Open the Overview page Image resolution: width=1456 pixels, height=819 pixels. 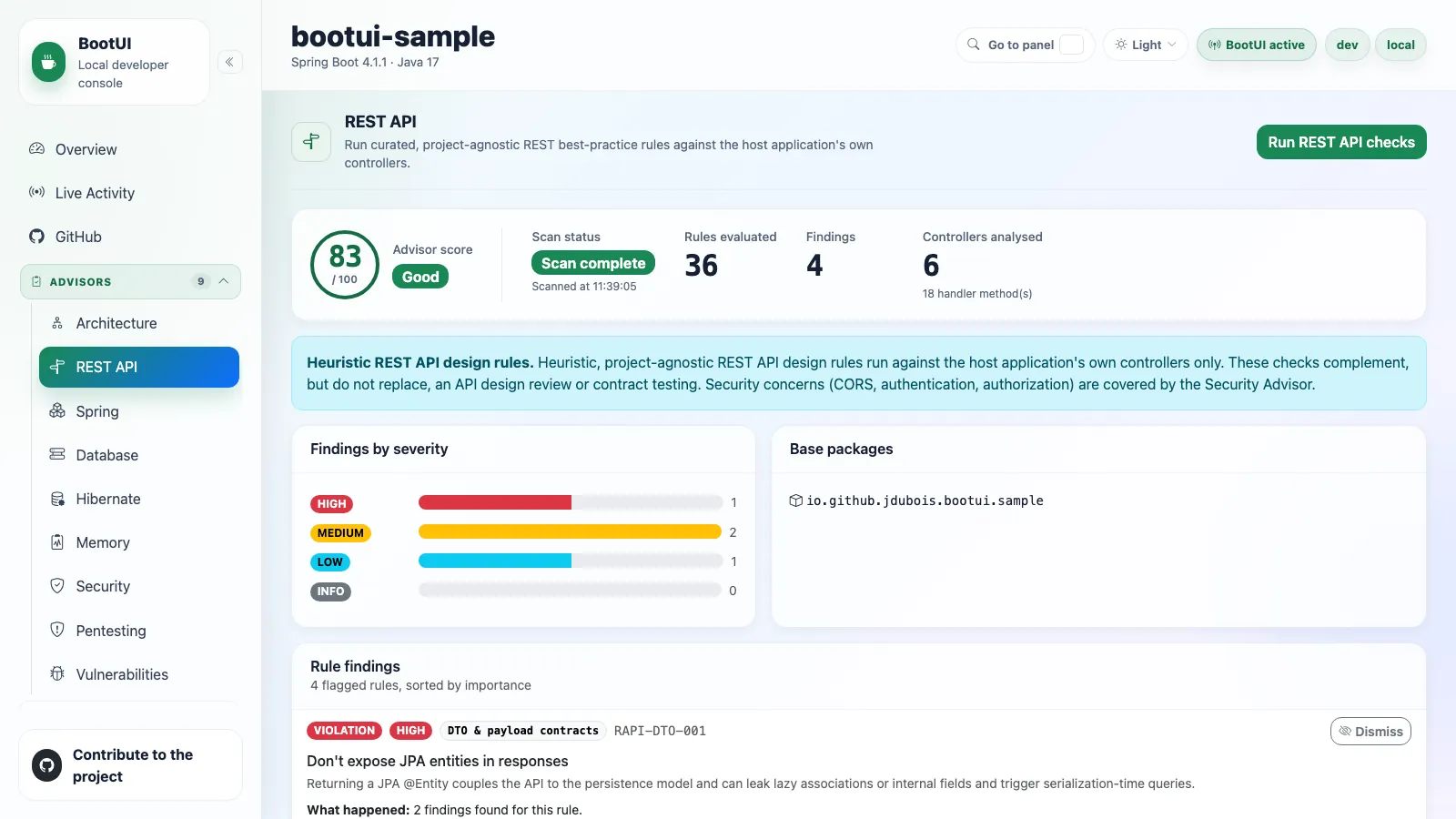tap(132, 149)
